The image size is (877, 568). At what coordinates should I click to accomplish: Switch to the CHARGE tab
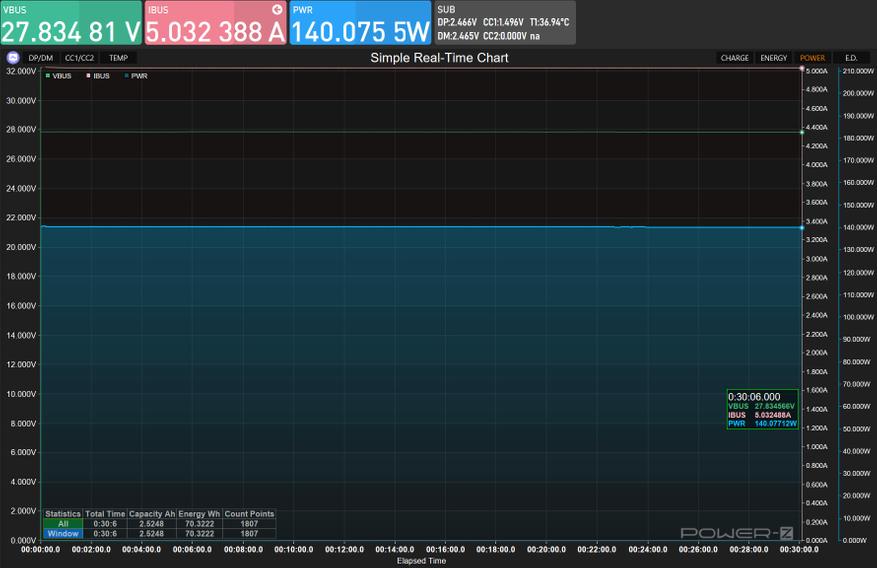(734, 58)
